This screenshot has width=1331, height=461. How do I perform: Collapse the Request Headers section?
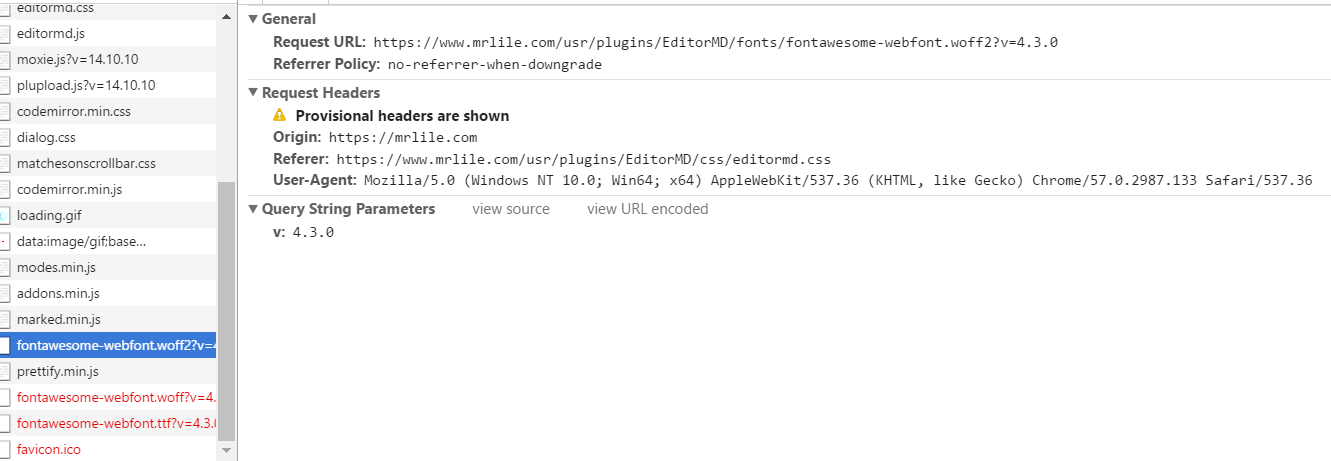coord(253,93)
